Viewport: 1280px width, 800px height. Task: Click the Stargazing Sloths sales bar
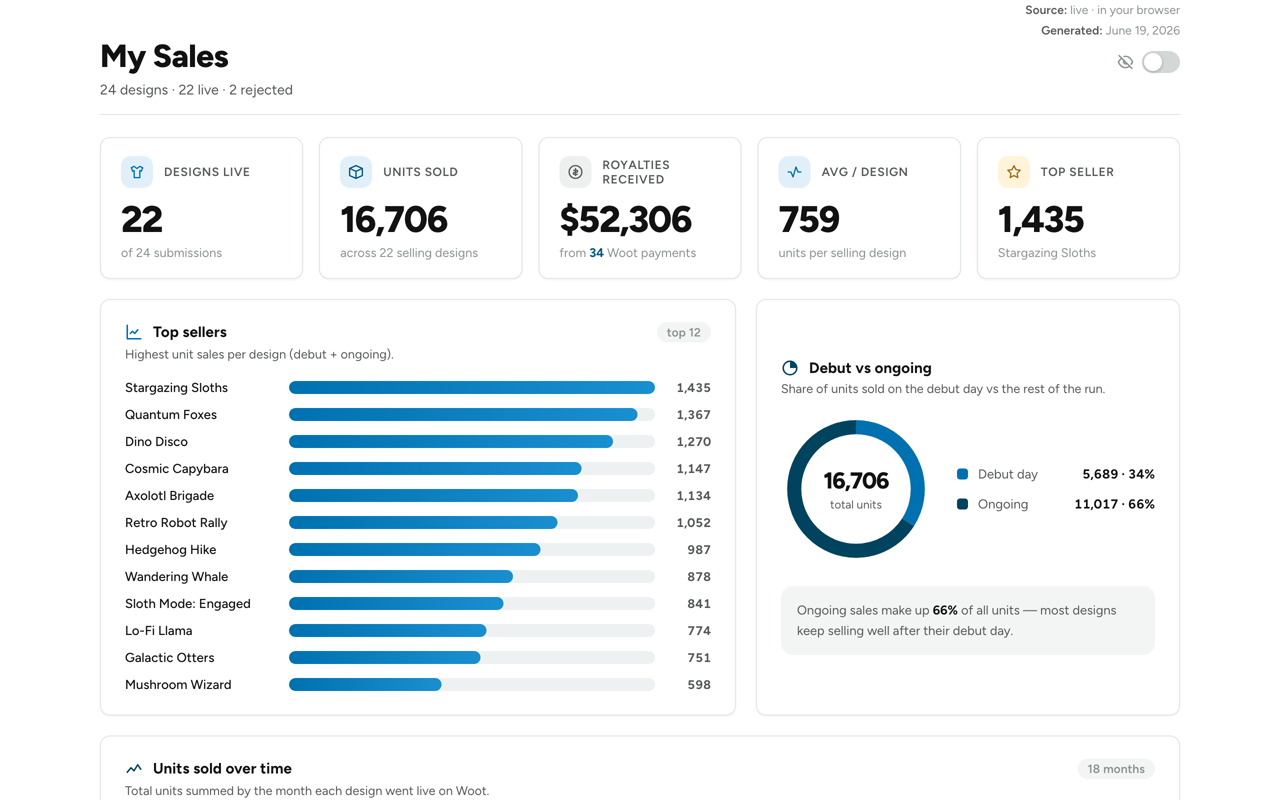pos(472,388)
